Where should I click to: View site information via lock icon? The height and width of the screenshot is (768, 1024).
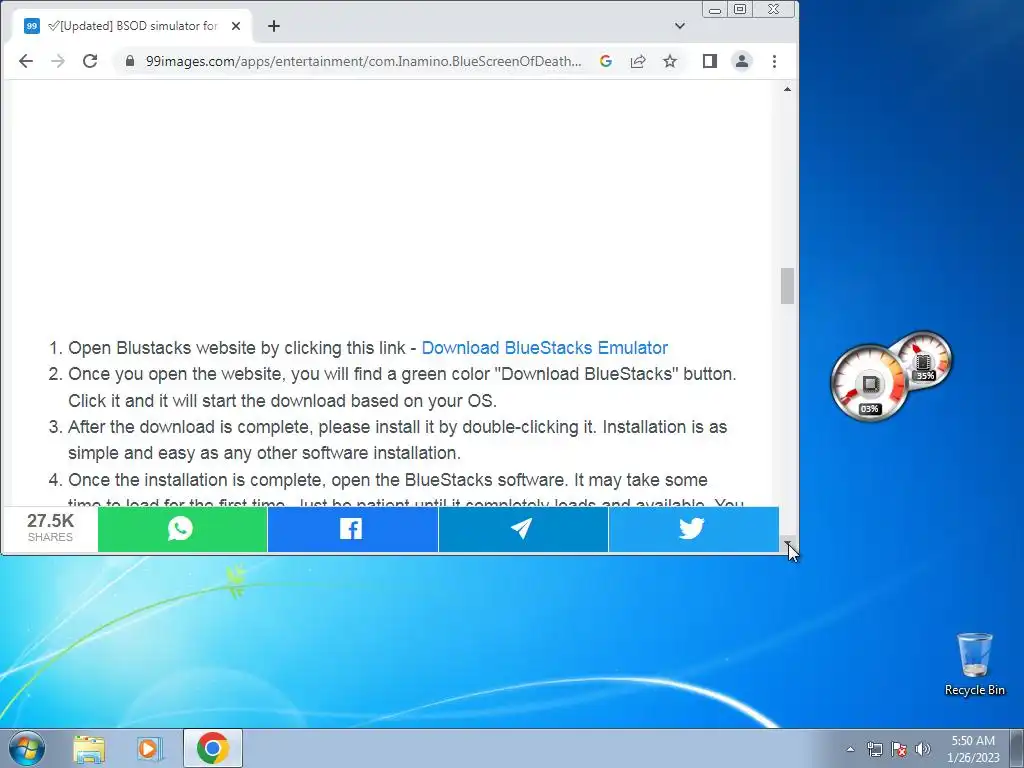point(129,61)
